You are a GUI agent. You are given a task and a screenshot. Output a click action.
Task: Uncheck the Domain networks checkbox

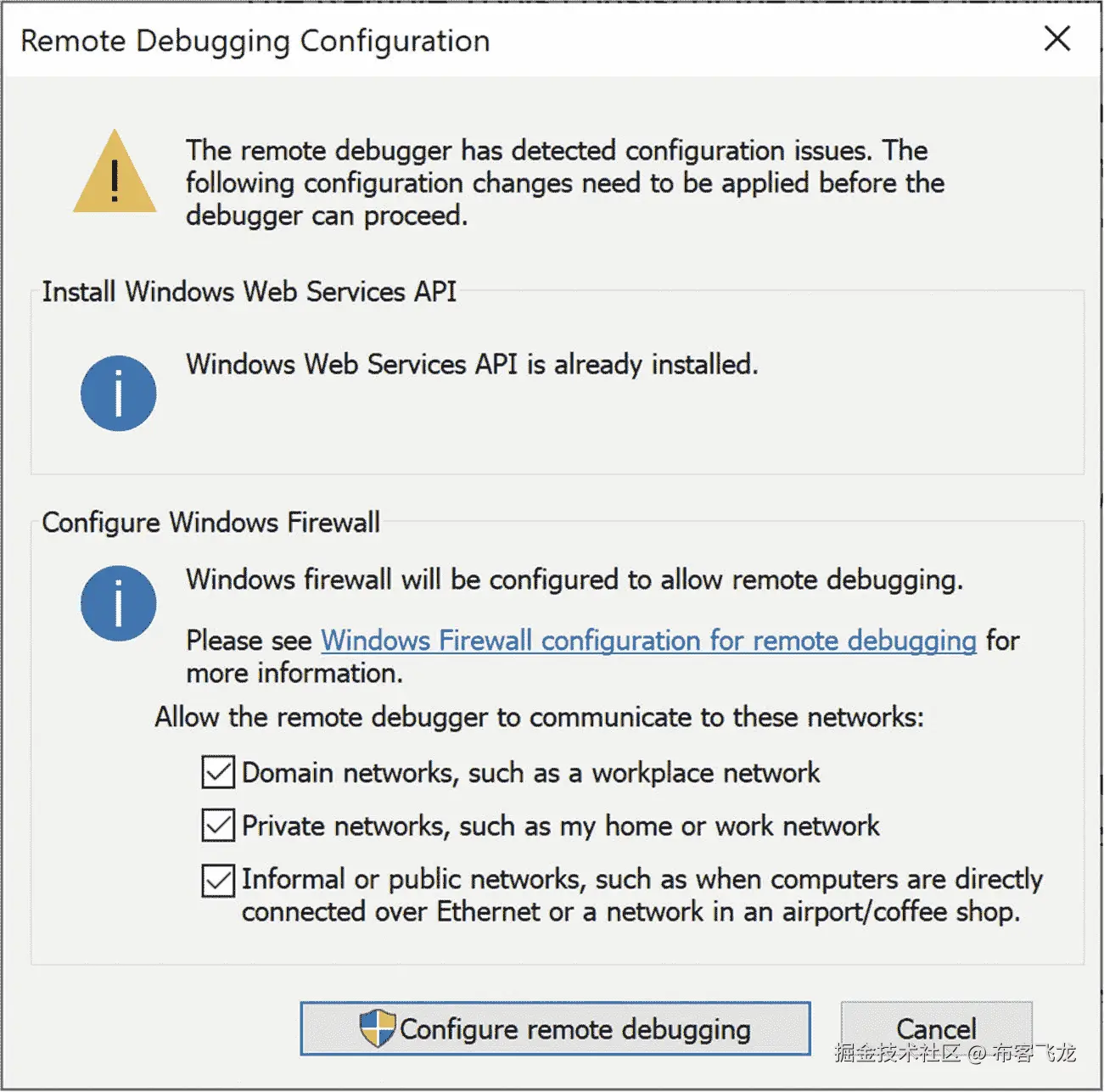point(218,773)
